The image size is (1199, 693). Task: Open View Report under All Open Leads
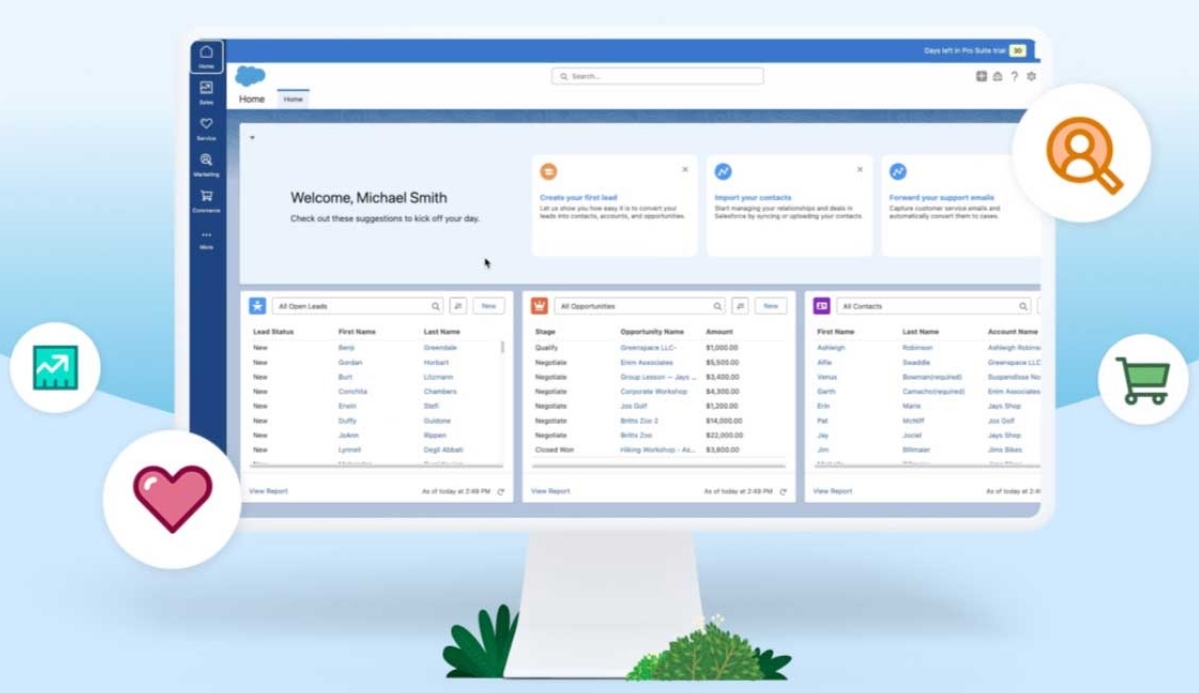[266, 491]
